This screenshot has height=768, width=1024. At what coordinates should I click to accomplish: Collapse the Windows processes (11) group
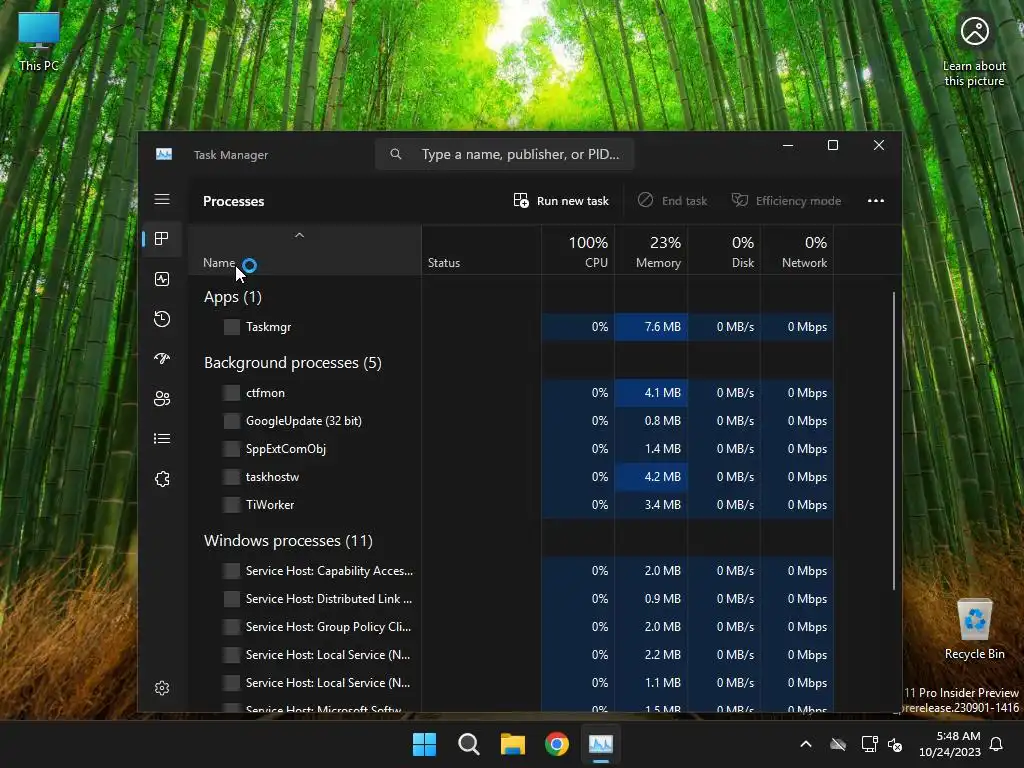(x=288, y=541)
